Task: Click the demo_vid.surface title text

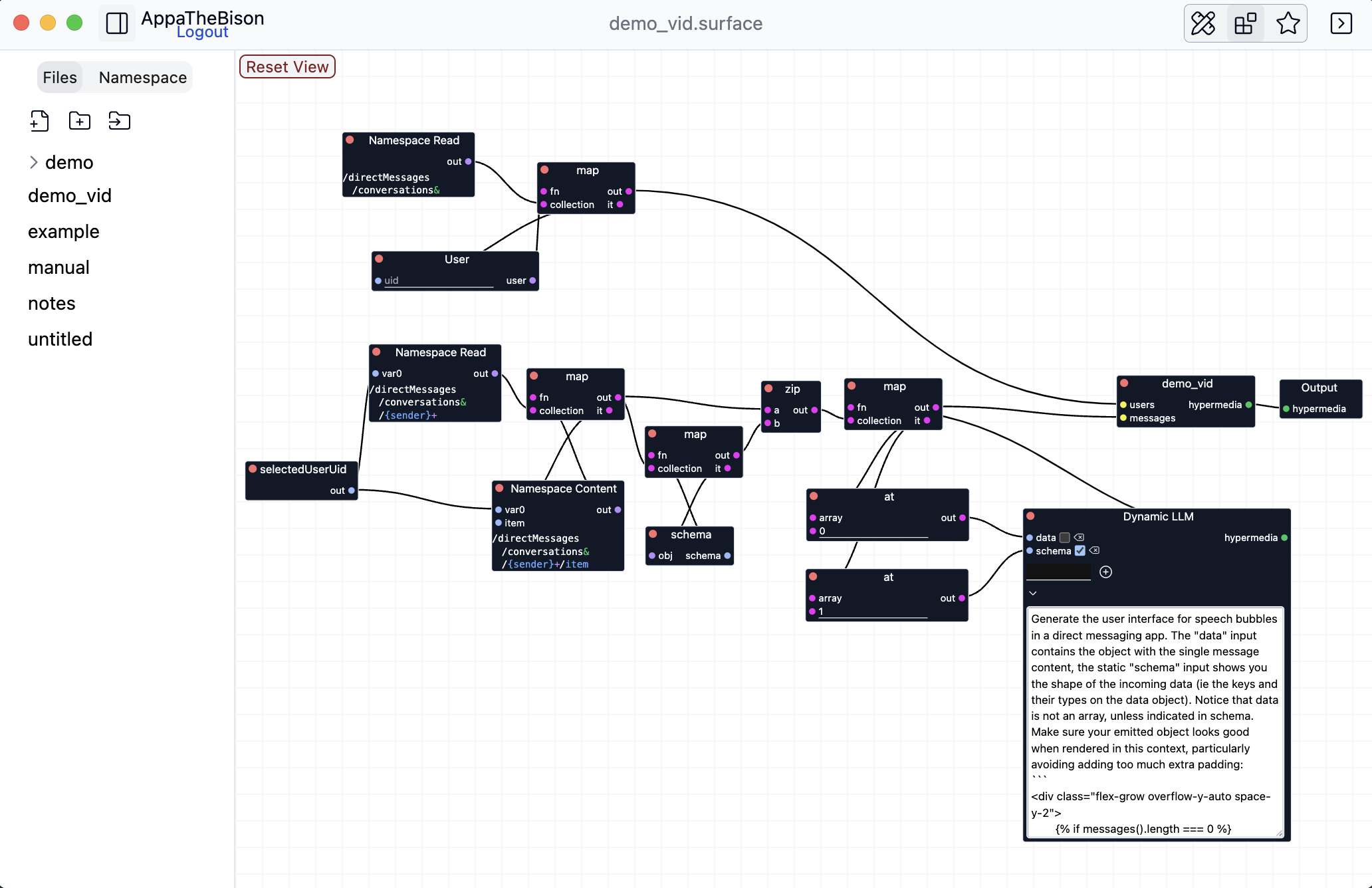Action: tap(685, 23)
